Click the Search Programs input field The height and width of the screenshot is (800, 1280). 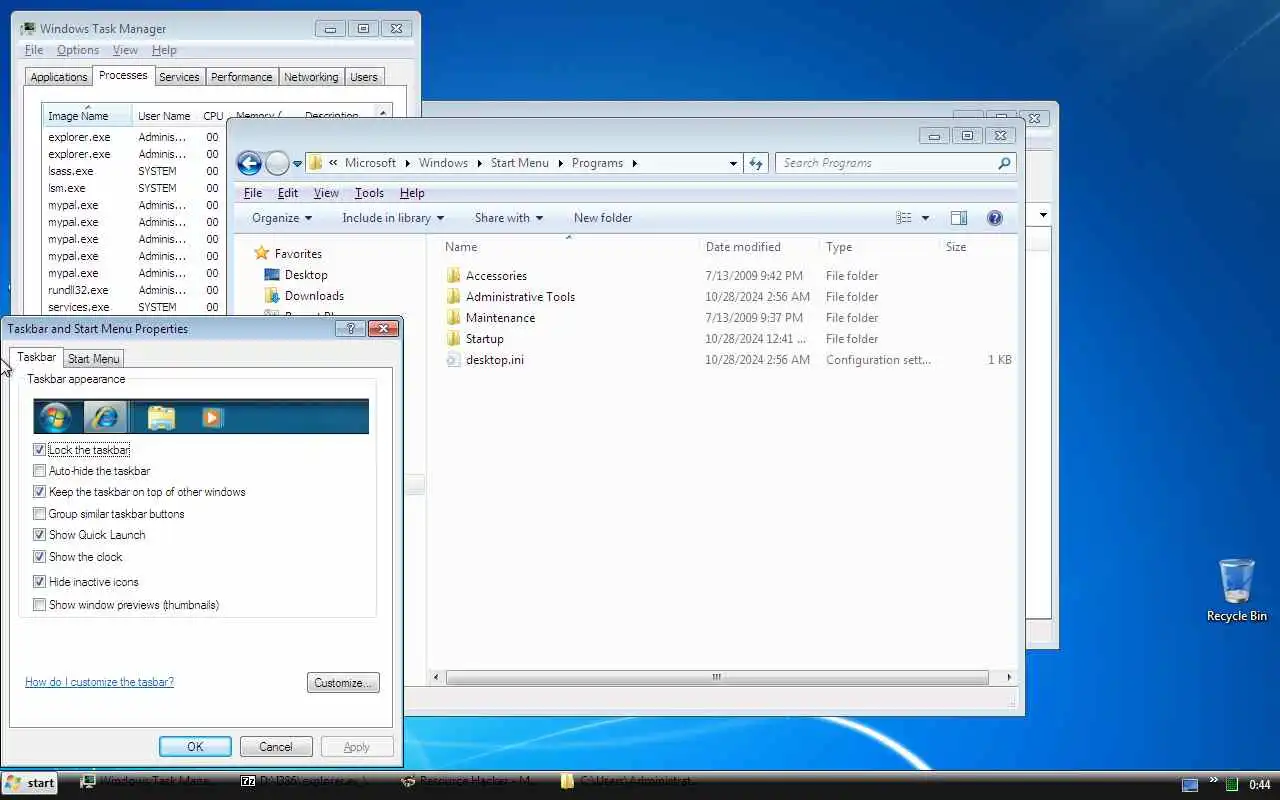point(886,163)
